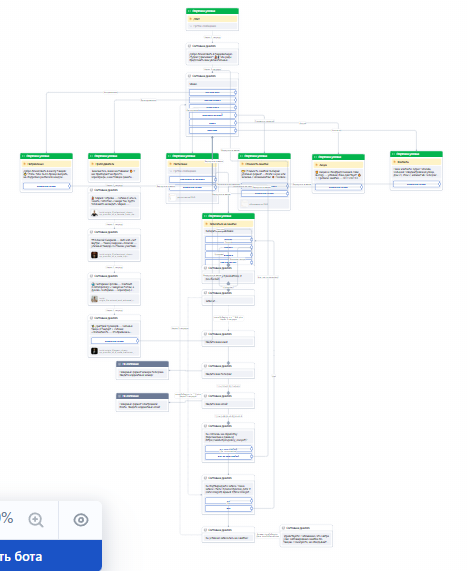
Task: Select the yellow /start command row
Action: (x=212, y=19)
